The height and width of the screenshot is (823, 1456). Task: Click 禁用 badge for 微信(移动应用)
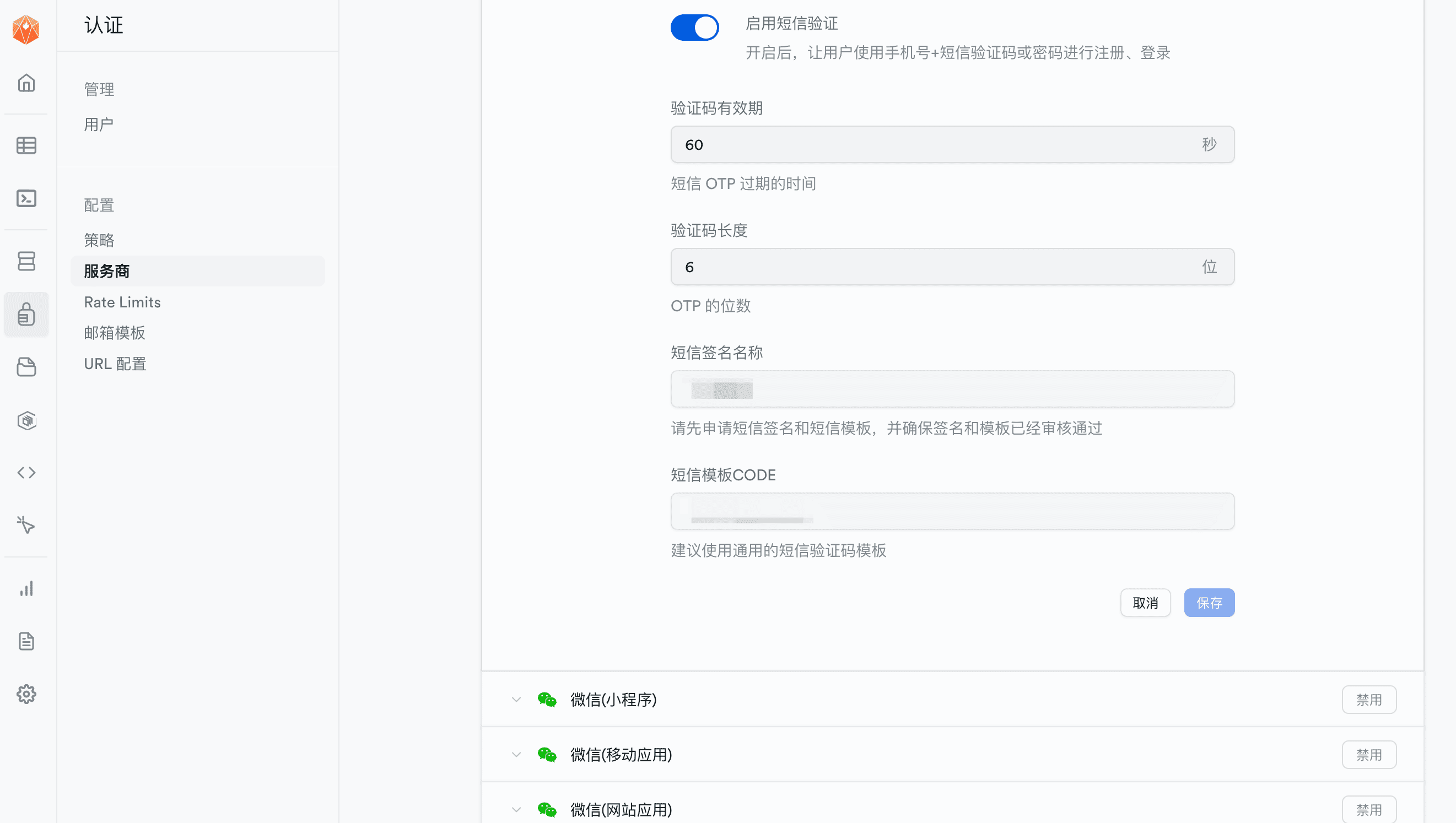click(x=1369, y=755)
